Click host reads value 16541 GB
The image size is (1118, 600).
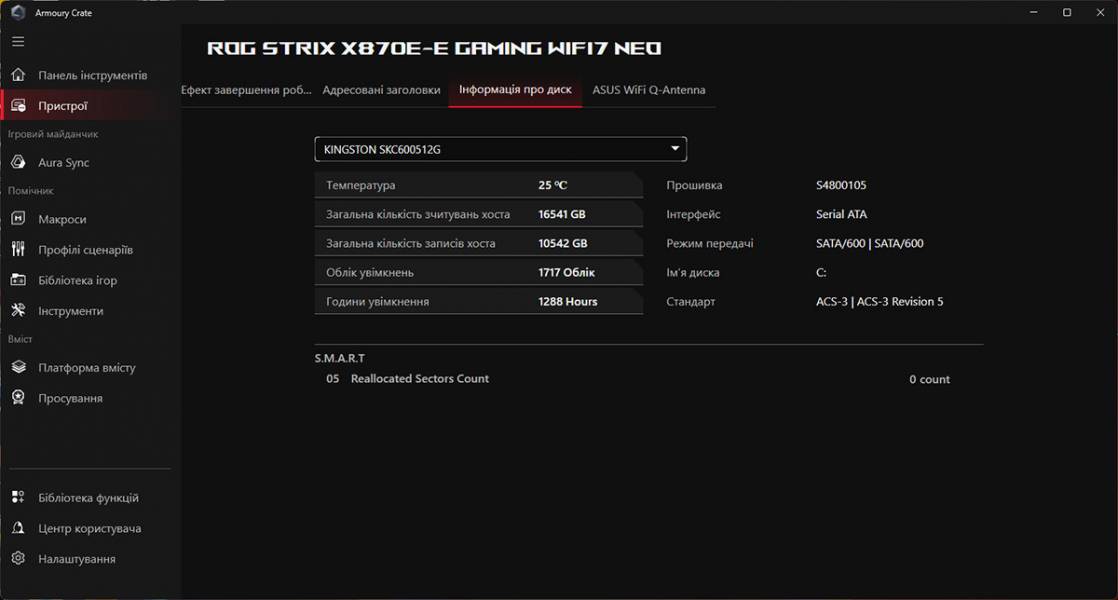click(x=562, y=214)
